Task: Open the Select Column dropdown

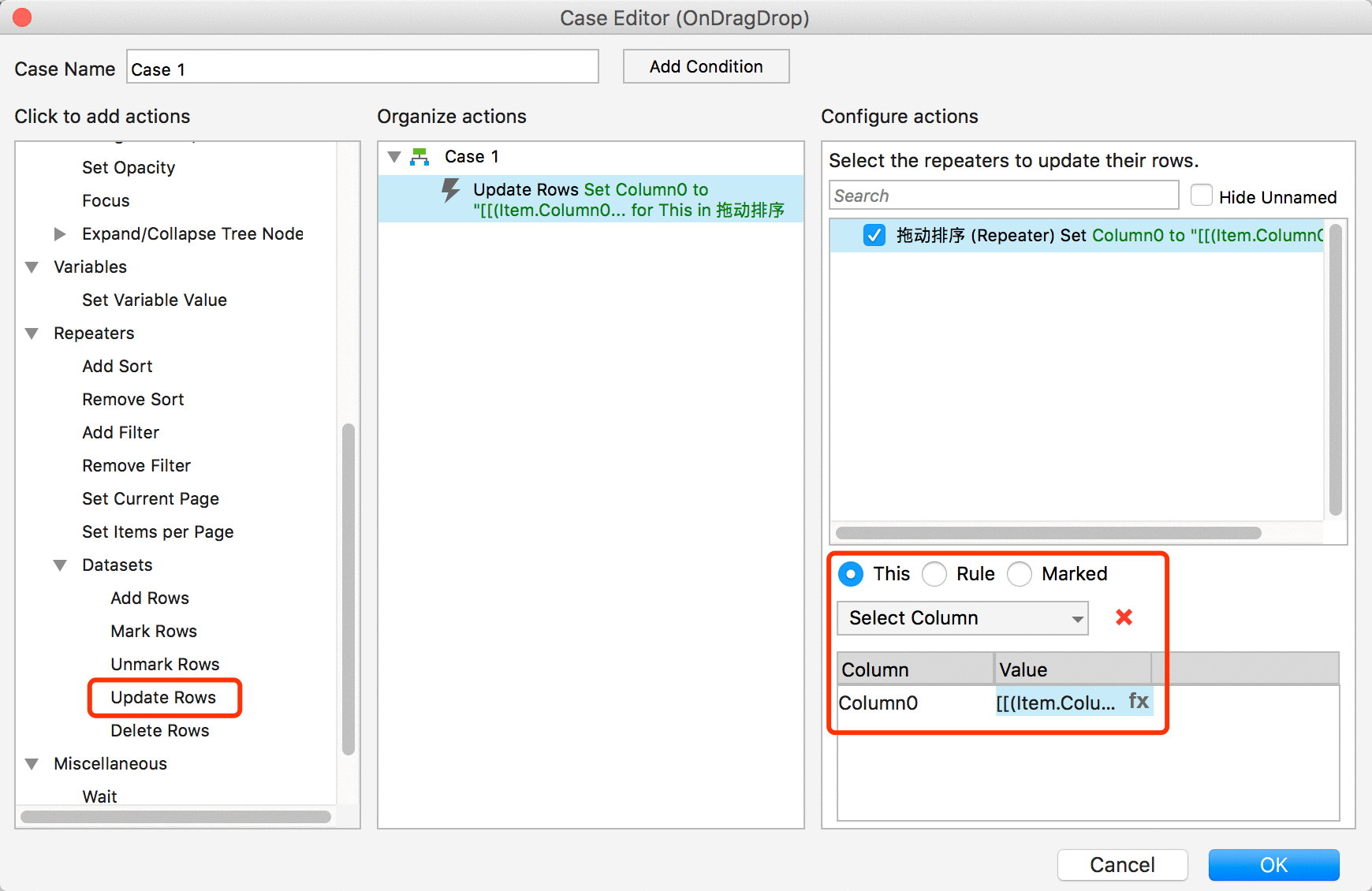Action: tap(963, 618)
